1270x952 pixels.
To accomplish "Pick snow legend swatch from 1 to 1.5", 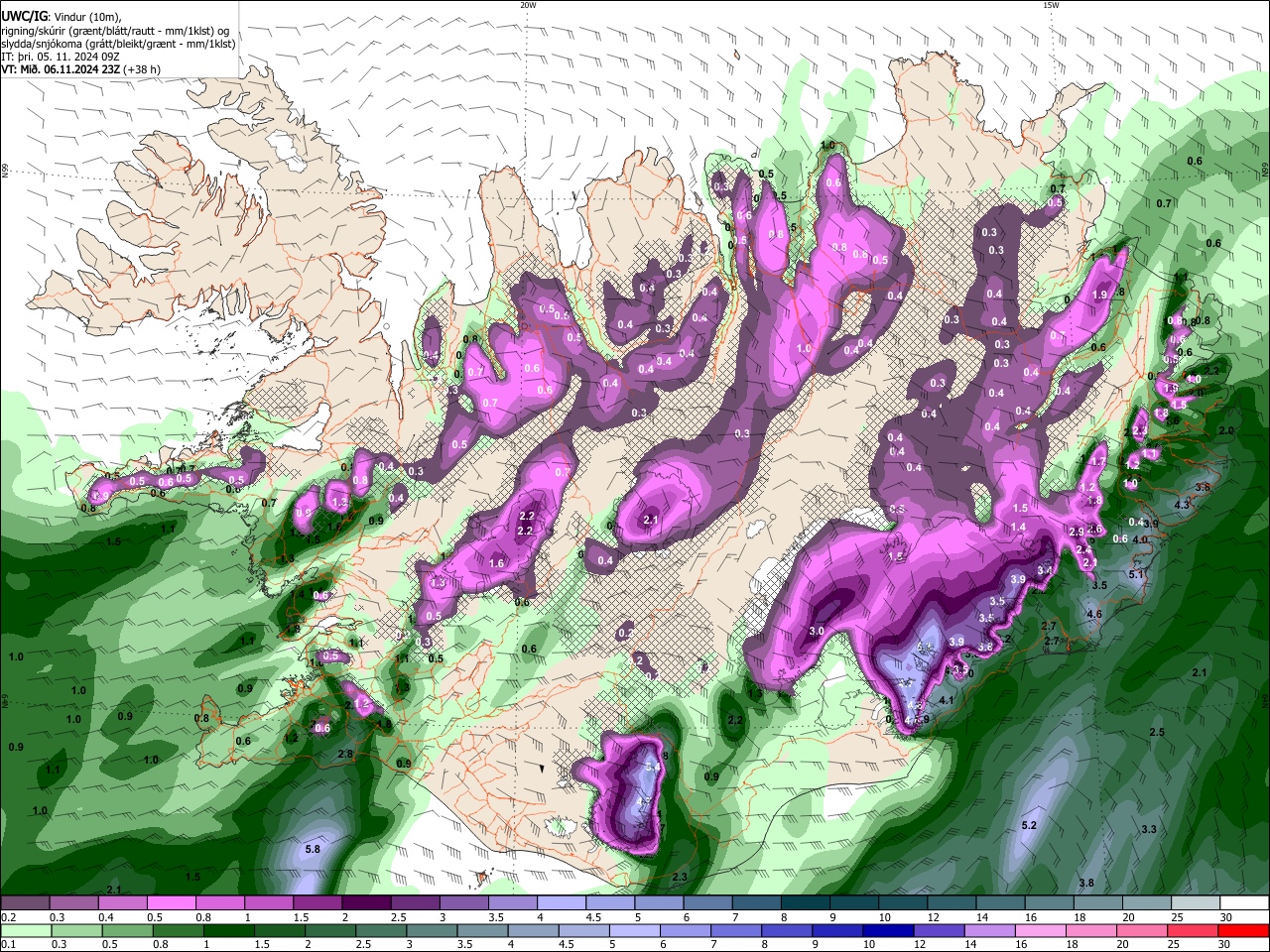I will click(x=269, y=903).
